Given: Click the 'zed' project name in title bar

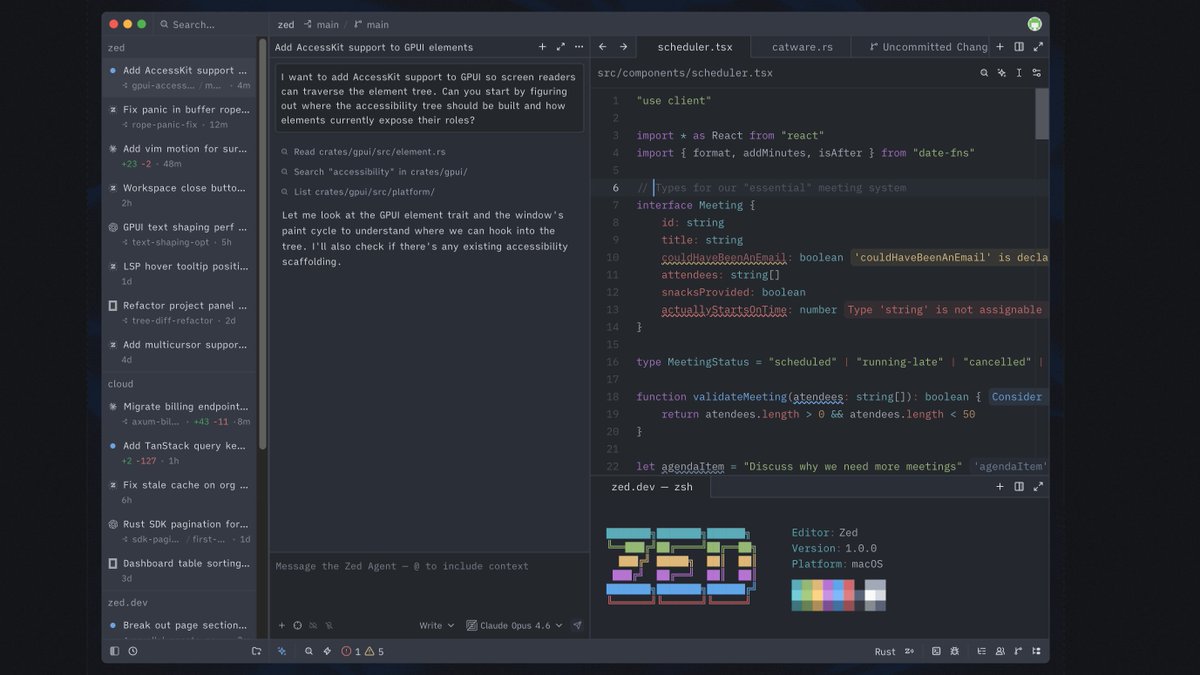Looking at the screenshot, I should pos(286,24).
